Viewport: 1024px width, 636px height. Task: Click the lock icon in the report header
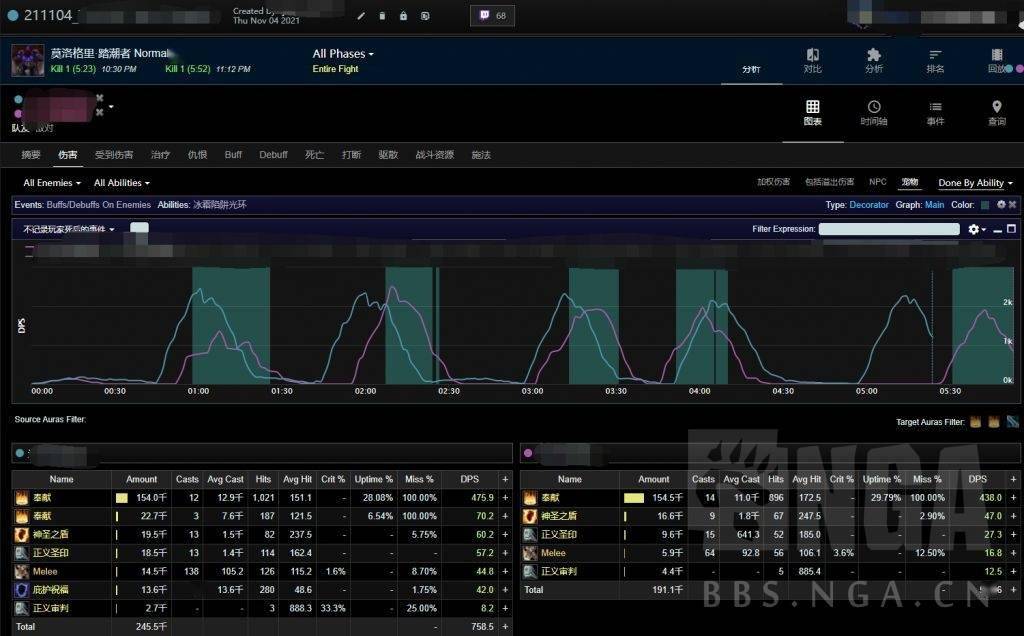tap(403, 16)
